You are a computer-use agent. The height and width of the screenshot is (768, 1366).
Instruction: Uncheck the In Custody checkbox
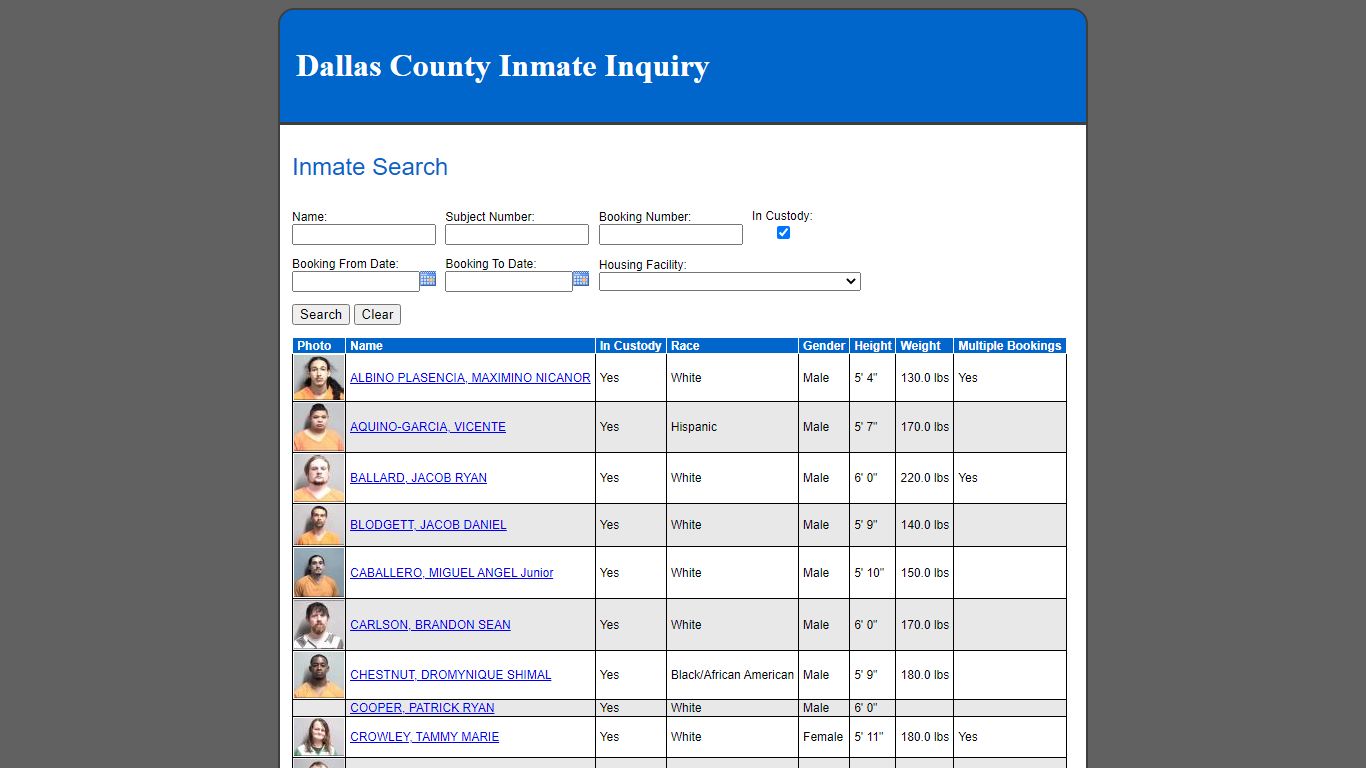coord(783,232)
